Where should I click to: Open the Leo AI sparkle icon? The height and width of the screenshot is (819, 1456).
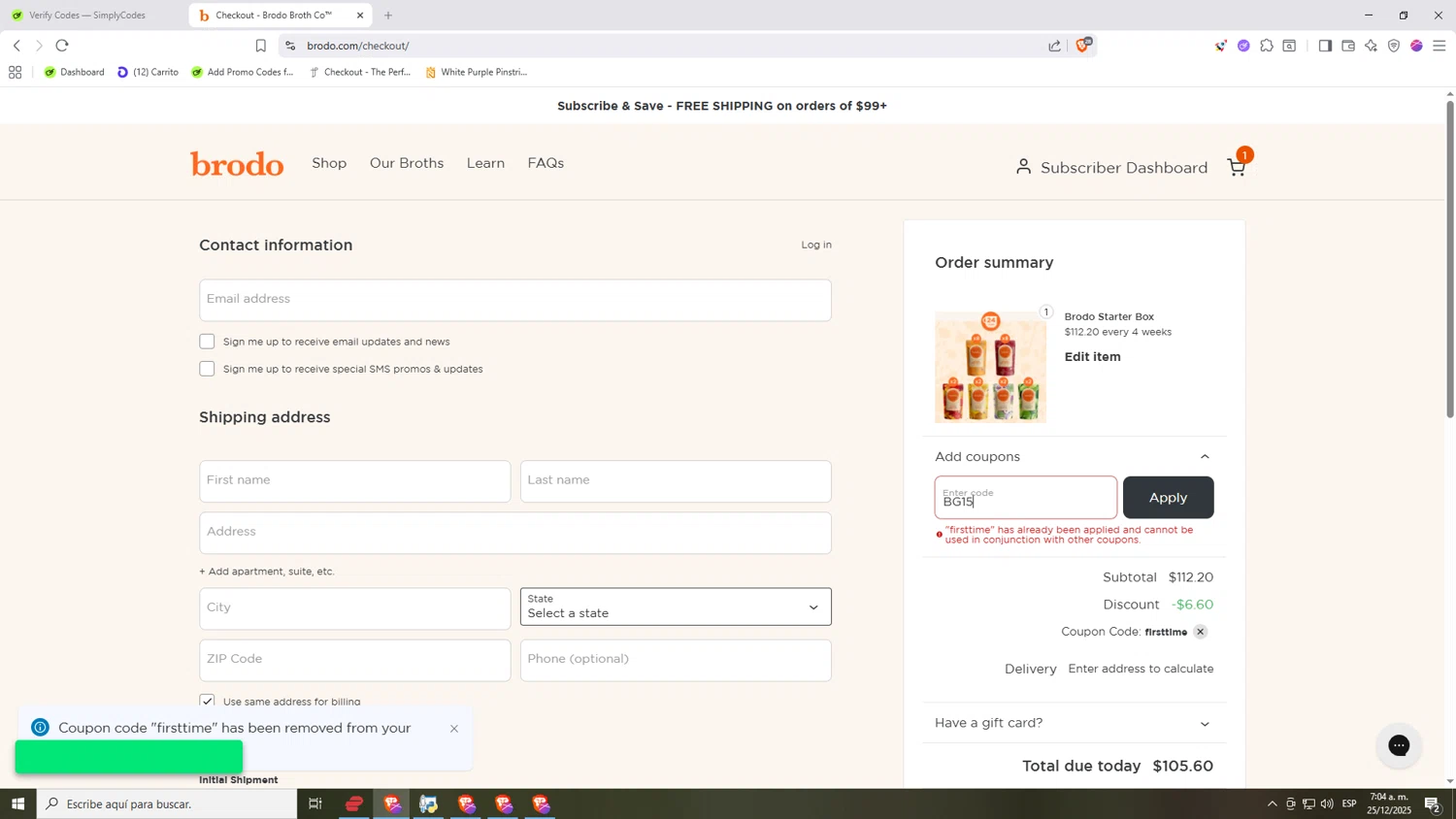pyautogui.click(x=1371, y=46)
